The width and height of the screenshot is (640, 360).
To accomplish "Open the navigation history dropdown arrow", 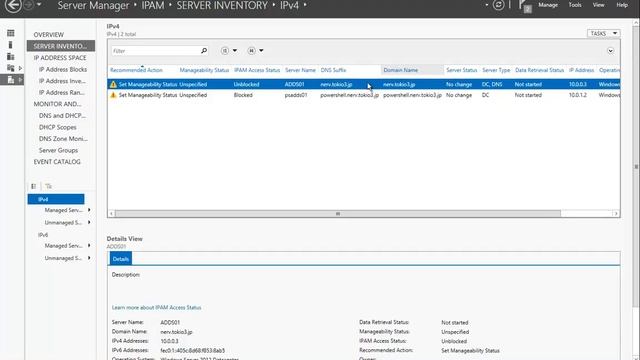I will (x=39, y=5).
